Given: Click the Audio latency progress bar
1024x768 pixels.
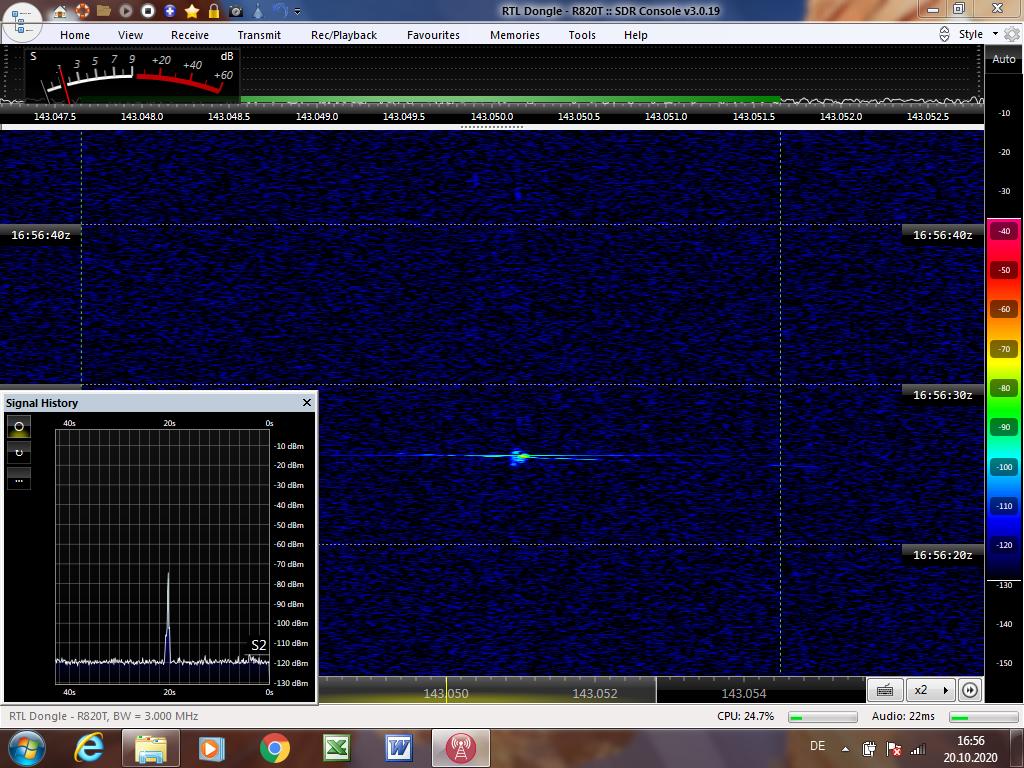Looking at the screenshot, I should point(985,717).
